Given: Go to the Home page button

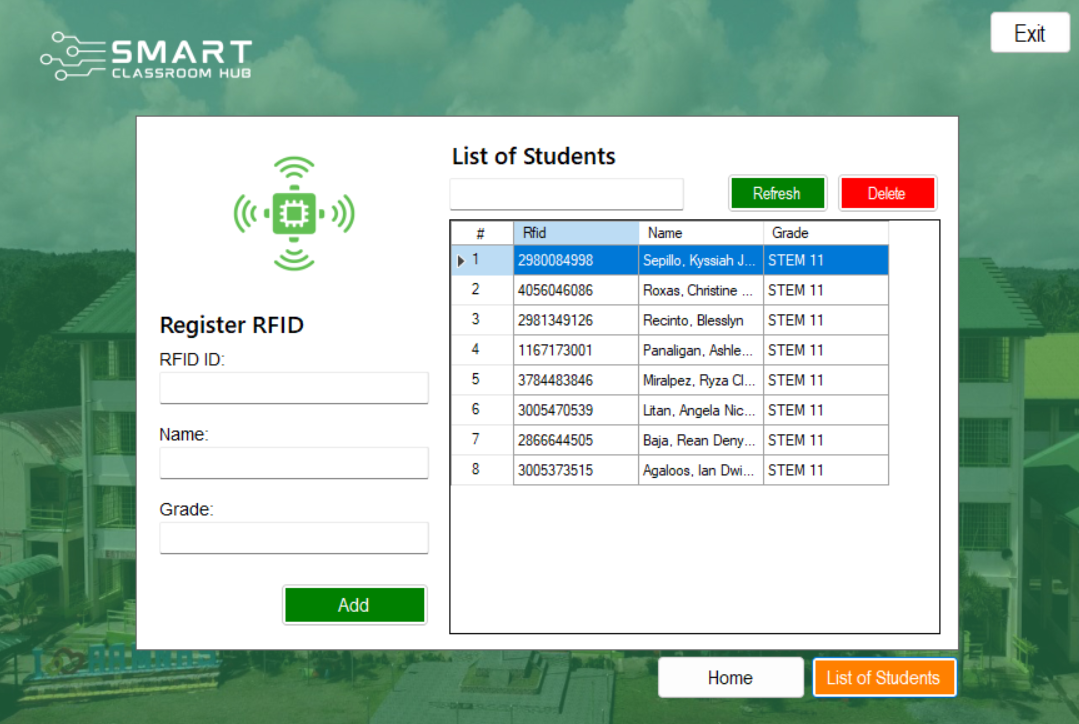Looking at the screenshot, I should coord(730,678).
